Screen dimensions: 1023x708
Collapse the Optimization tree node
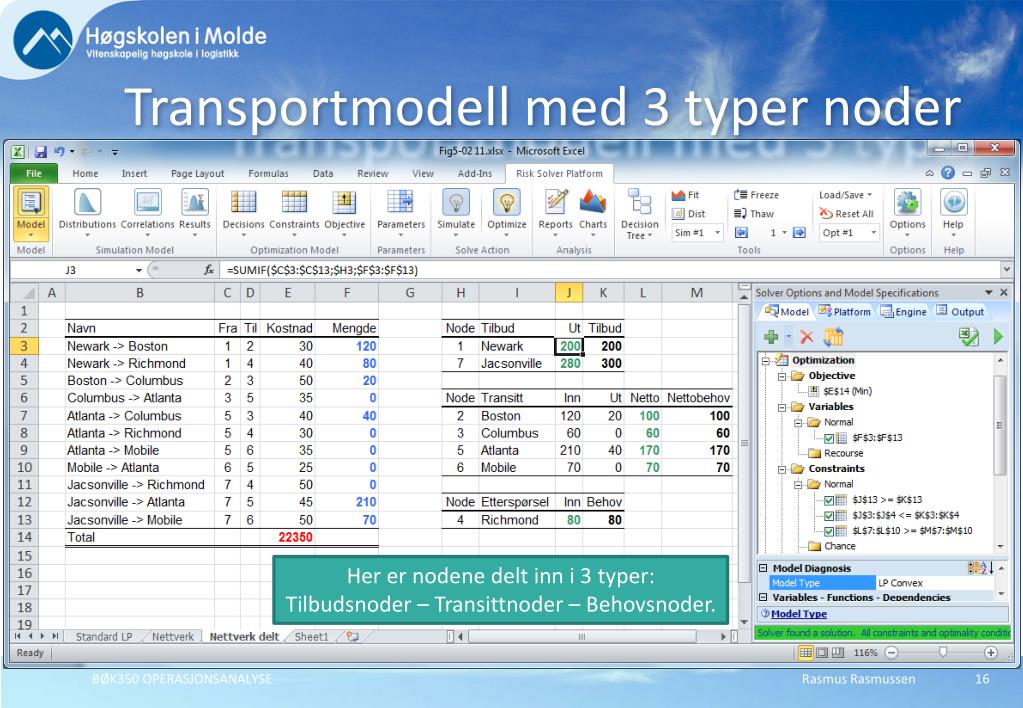[765, 361]
